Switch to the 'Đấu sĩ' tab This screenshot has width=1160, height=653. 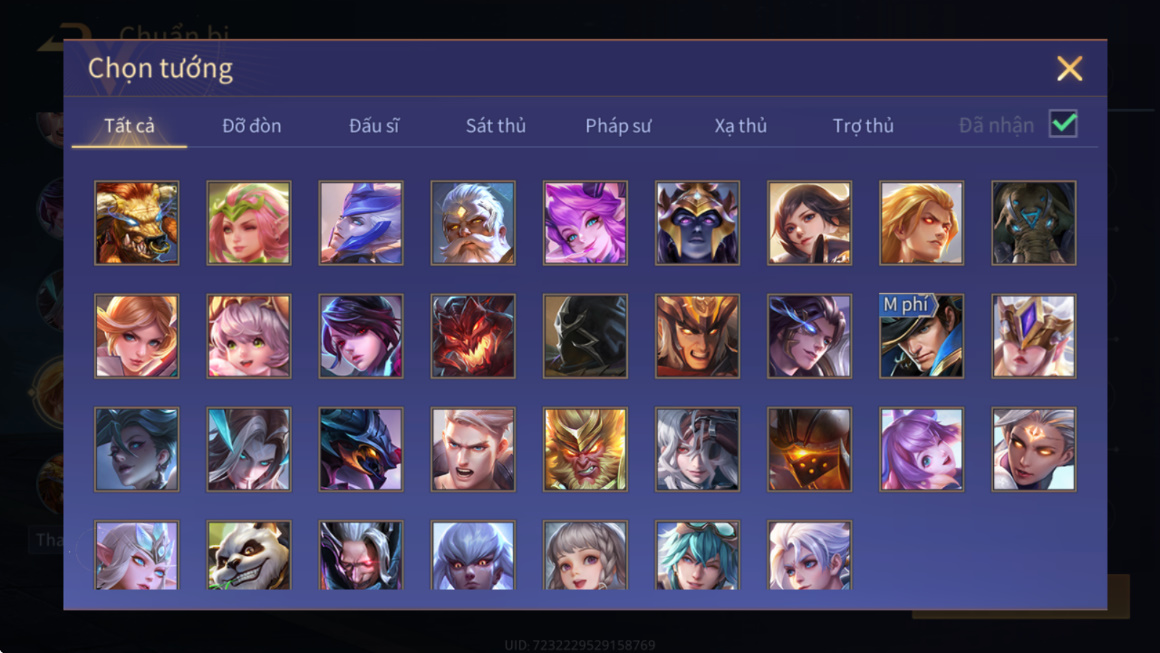click(374, 126)
